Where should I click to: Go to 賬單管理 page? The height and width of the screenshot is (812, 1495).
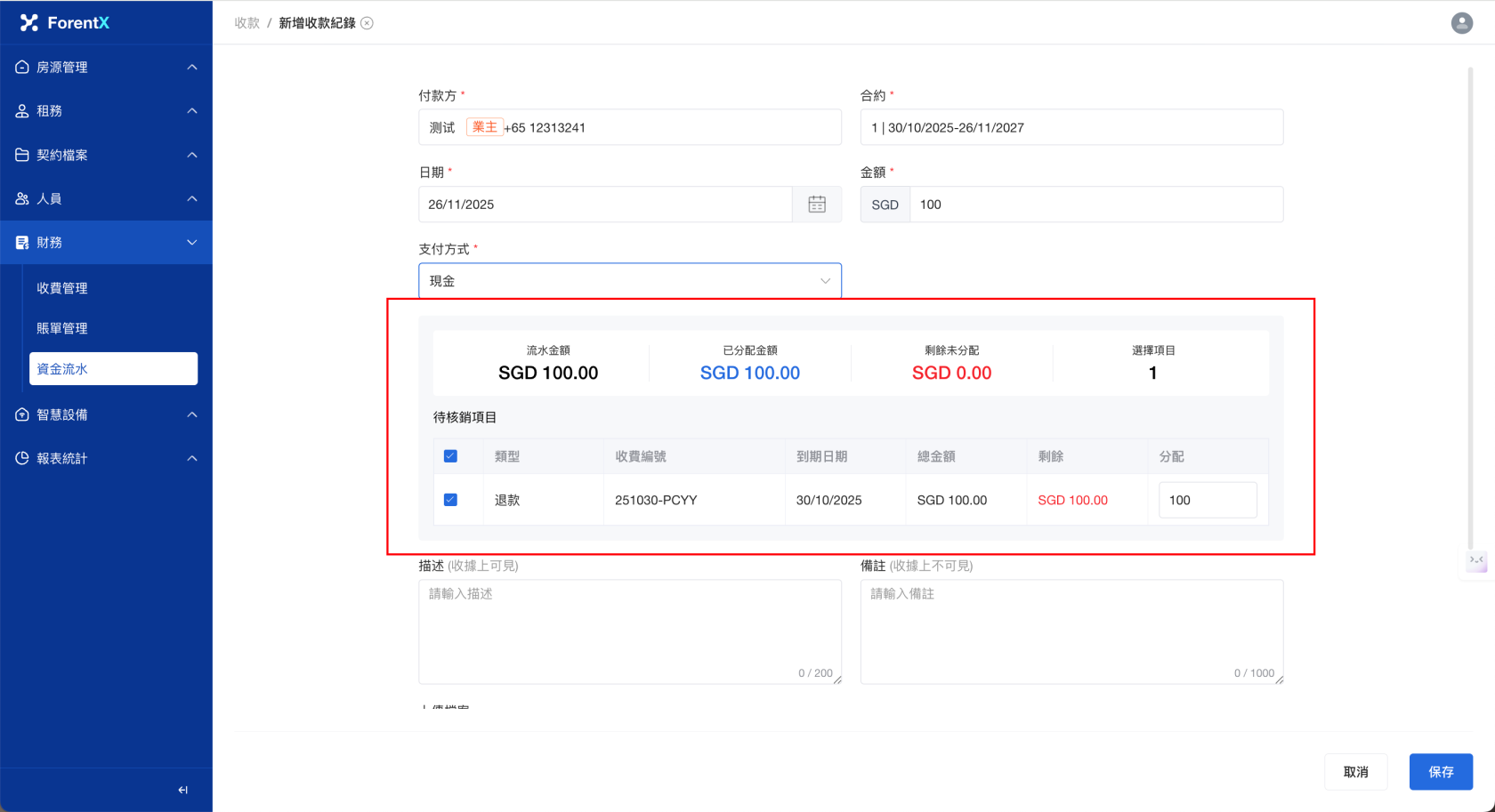[x=62, y=328]
